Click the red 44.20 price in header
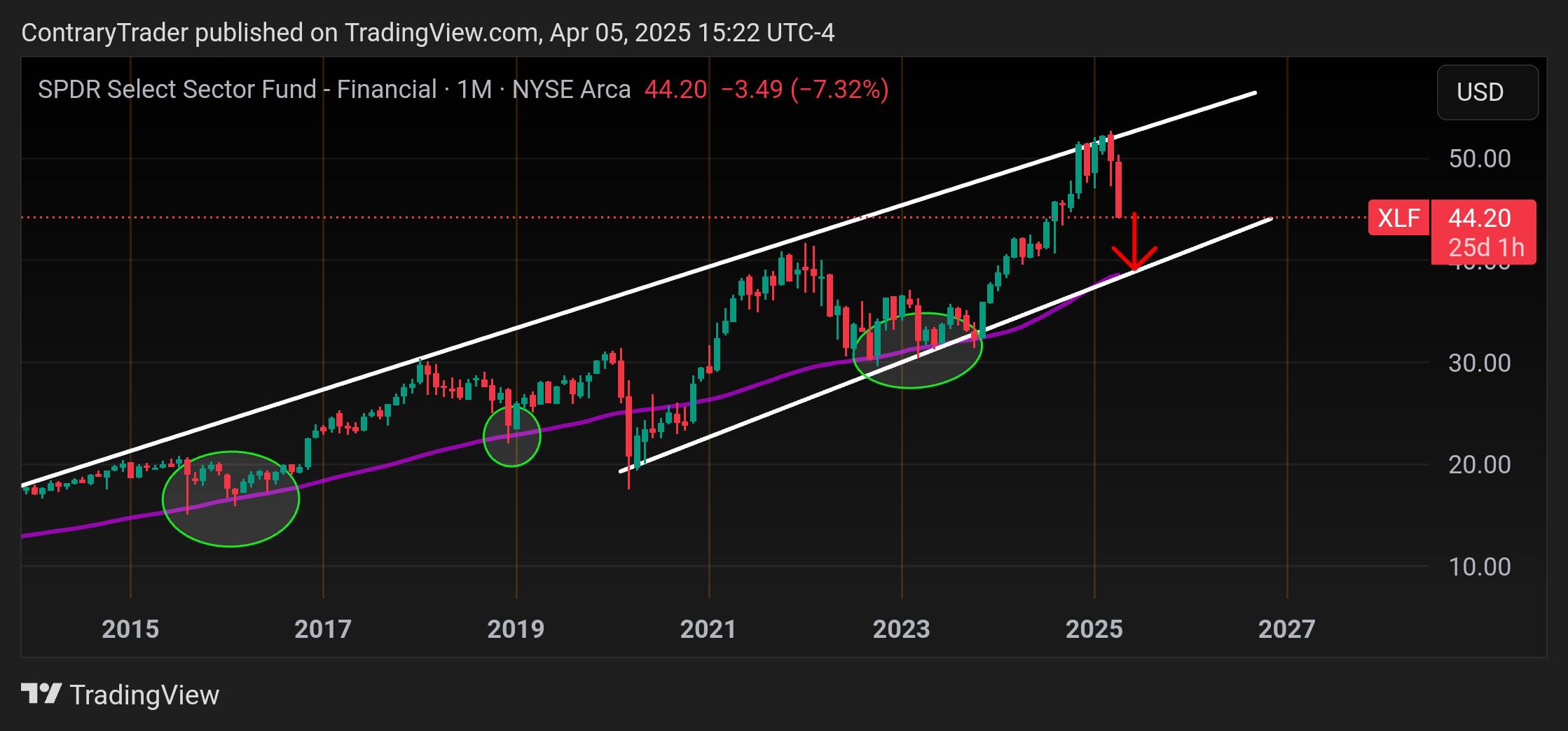This screenshot has height=731, width=1568. click(x=675, y=90)
